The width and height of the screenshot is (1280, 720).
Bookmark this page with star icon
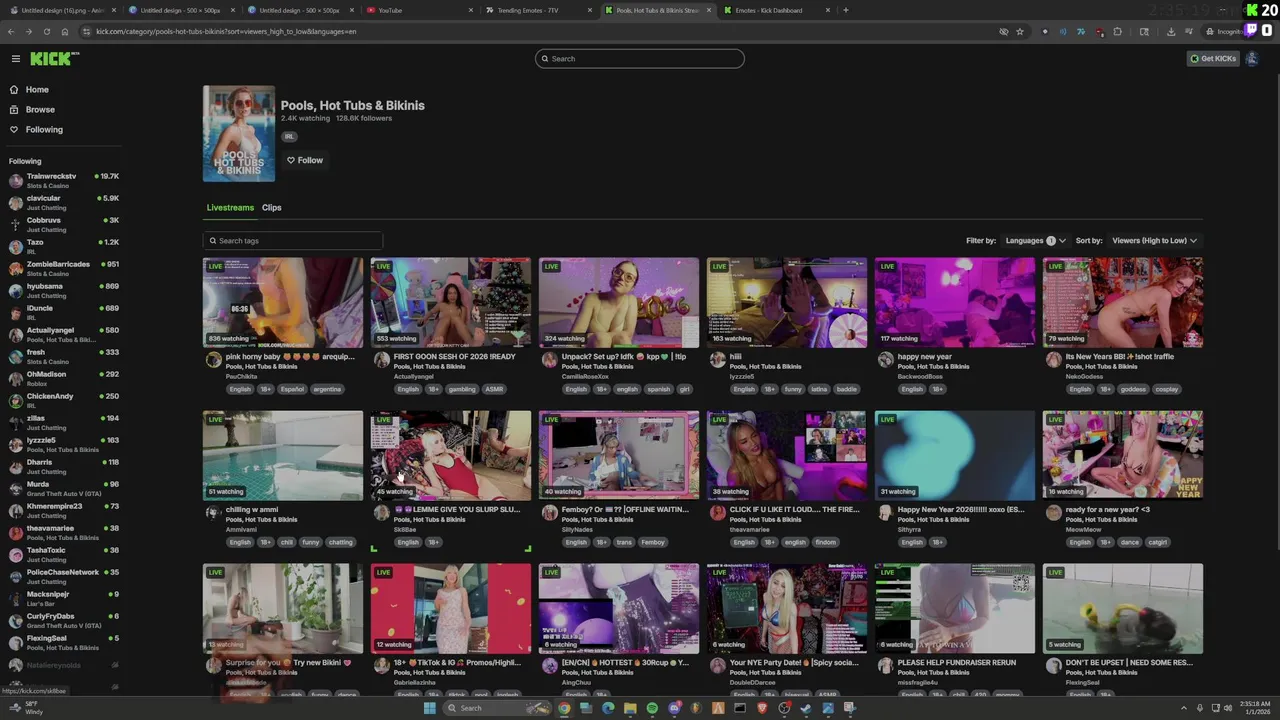coord(1020,31)
